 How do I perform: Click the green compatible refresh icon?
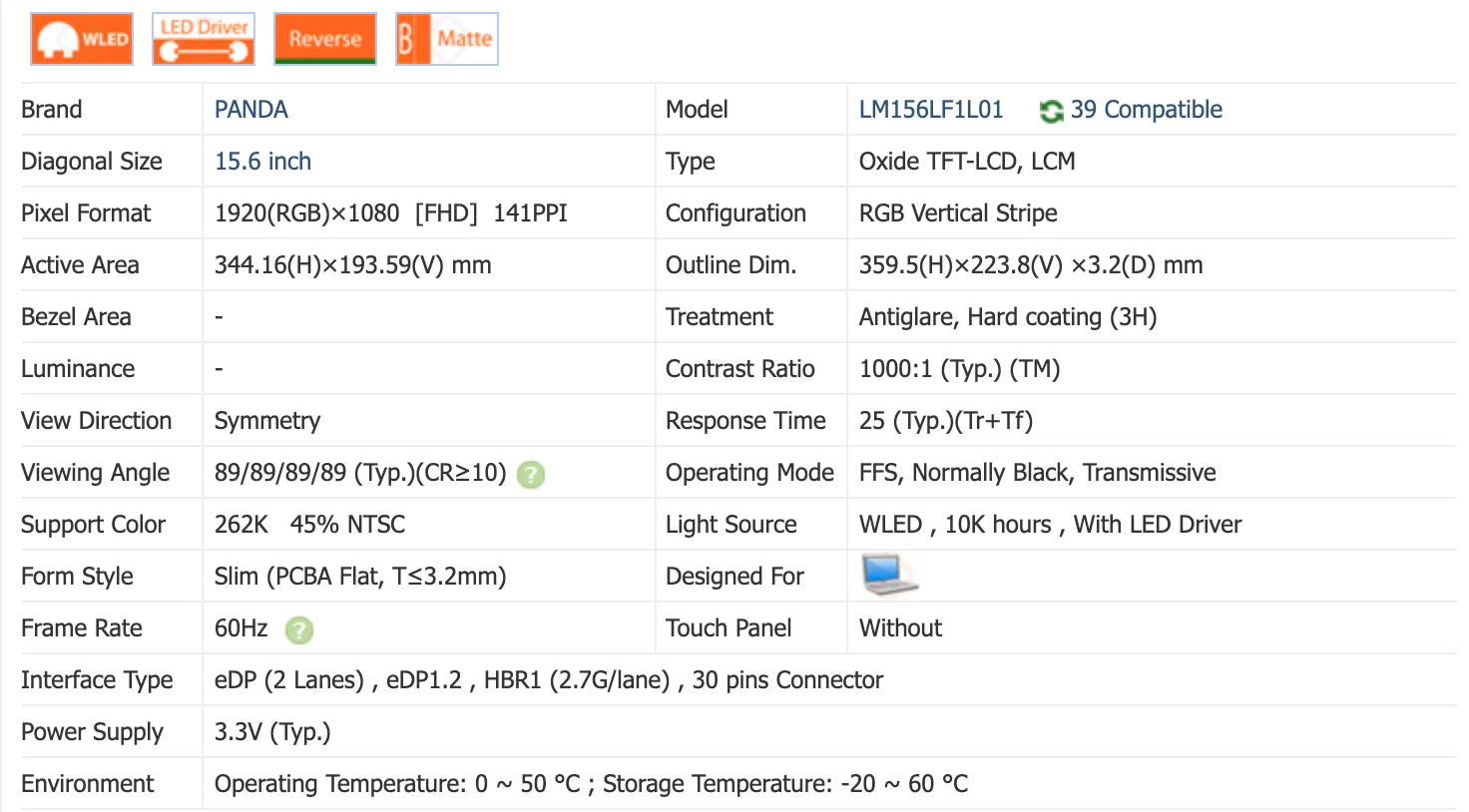click(1051, 111)
